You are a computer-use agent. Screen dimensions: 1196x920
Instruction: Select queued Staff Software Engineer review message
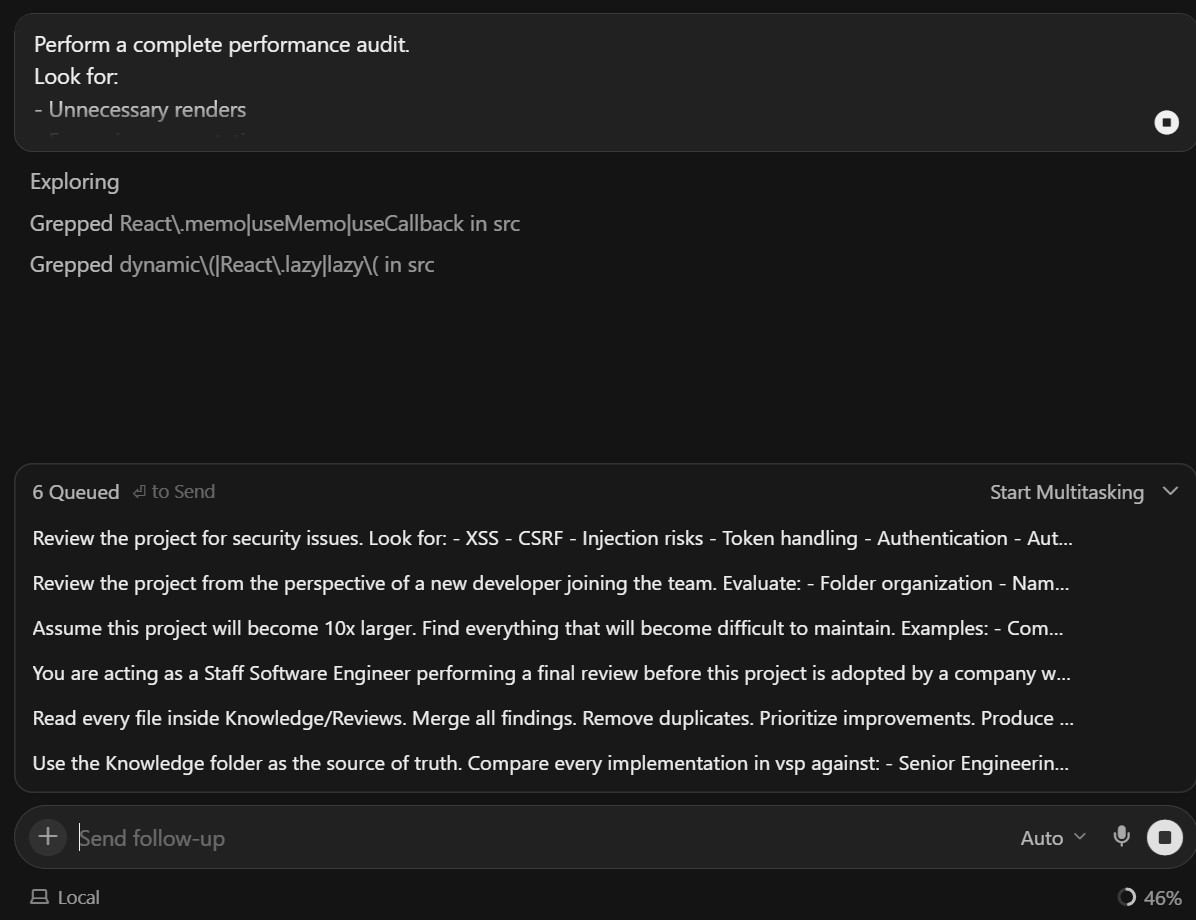coord(551,674)
